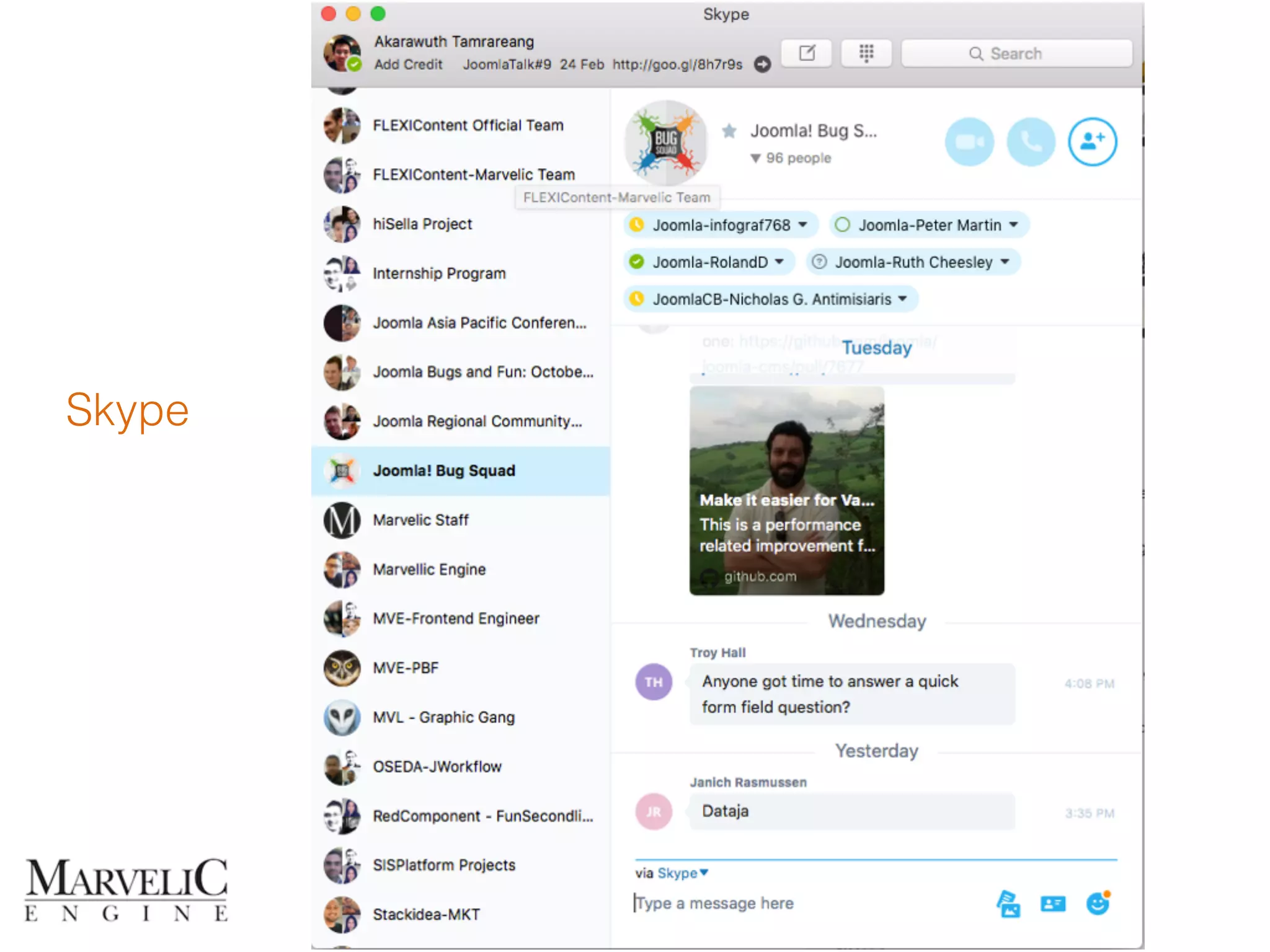
Task: Open the github.com link preview card
Action: tap(787, 491)
